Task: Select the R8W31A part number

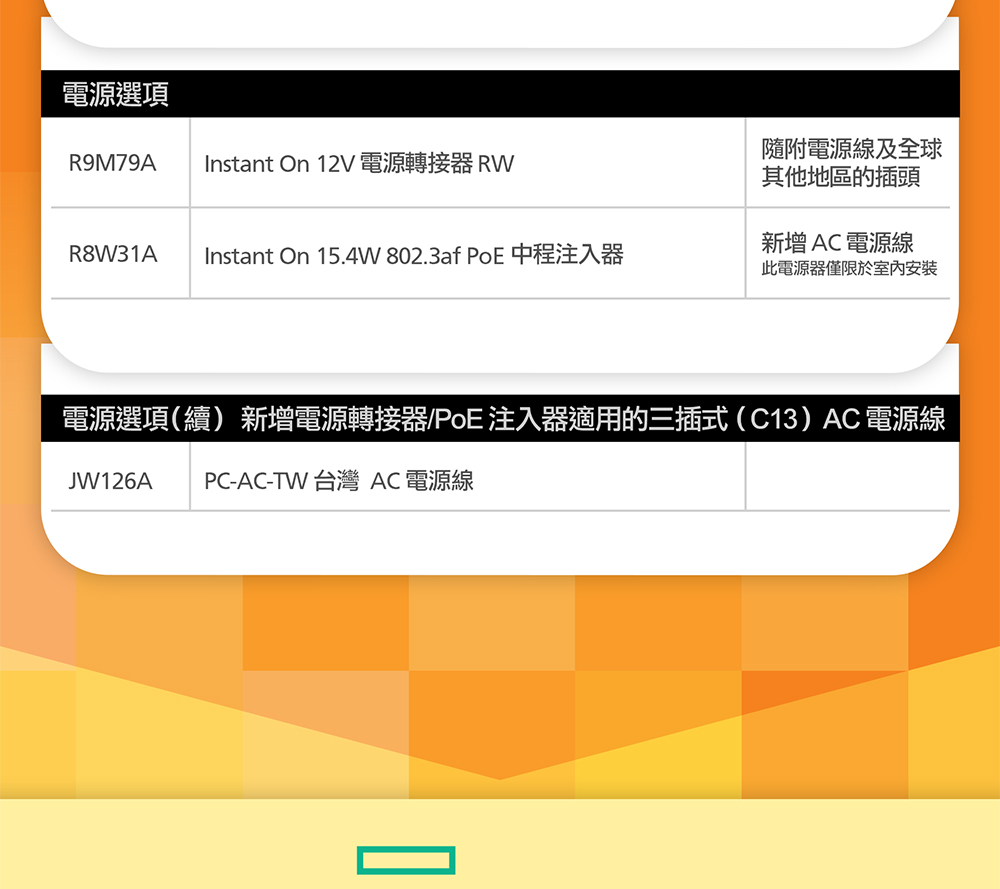Action: (112, 255)
